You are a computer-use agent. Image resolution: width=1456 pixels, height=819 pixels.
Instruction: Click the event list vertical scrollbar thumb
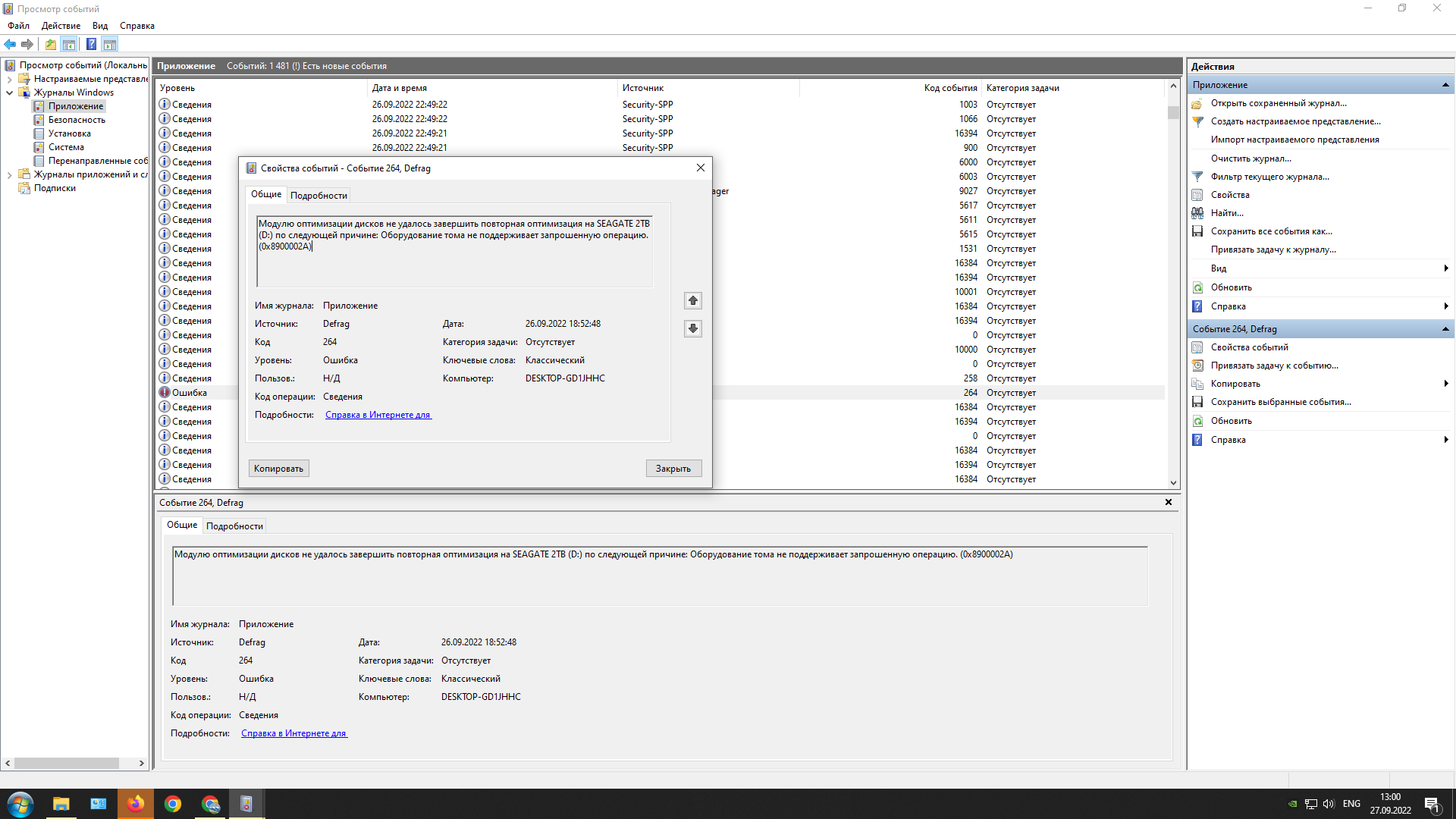(x=1173, y=113)
